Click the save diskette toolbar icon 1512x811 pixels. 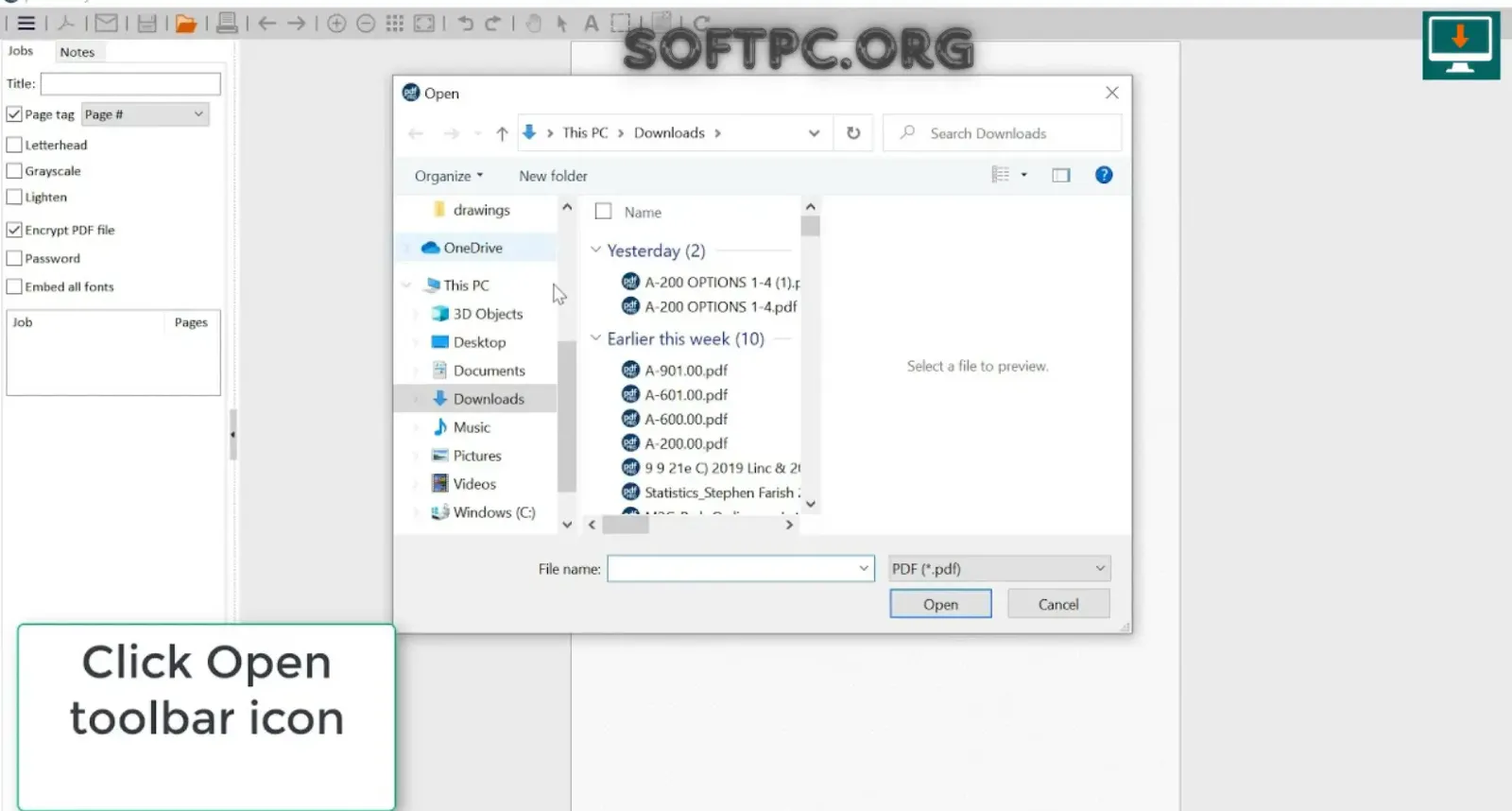click(x=146, y=24)
